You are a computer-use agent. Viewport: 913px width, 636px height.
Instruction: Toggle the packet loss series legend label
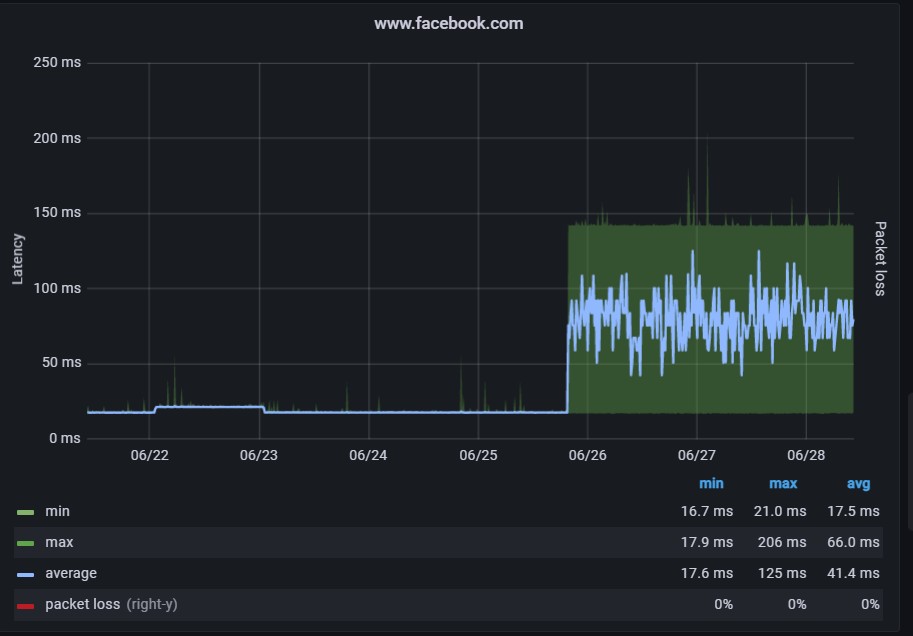click(x=83, y=605)
